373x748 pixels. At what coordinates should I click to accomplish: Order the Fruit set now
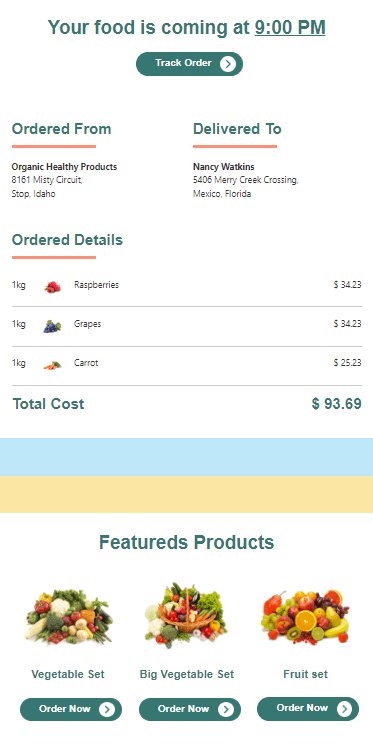308,709
